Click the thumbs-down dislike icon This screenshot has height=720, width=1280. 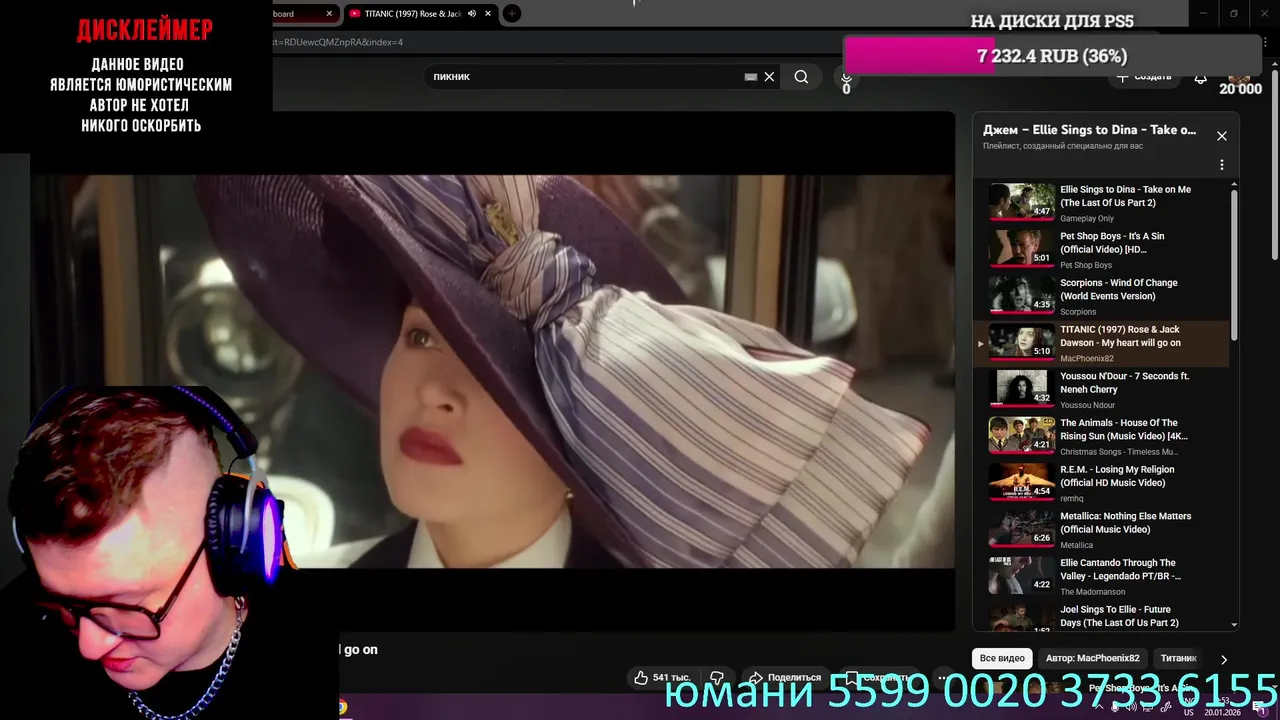(717, 677)
